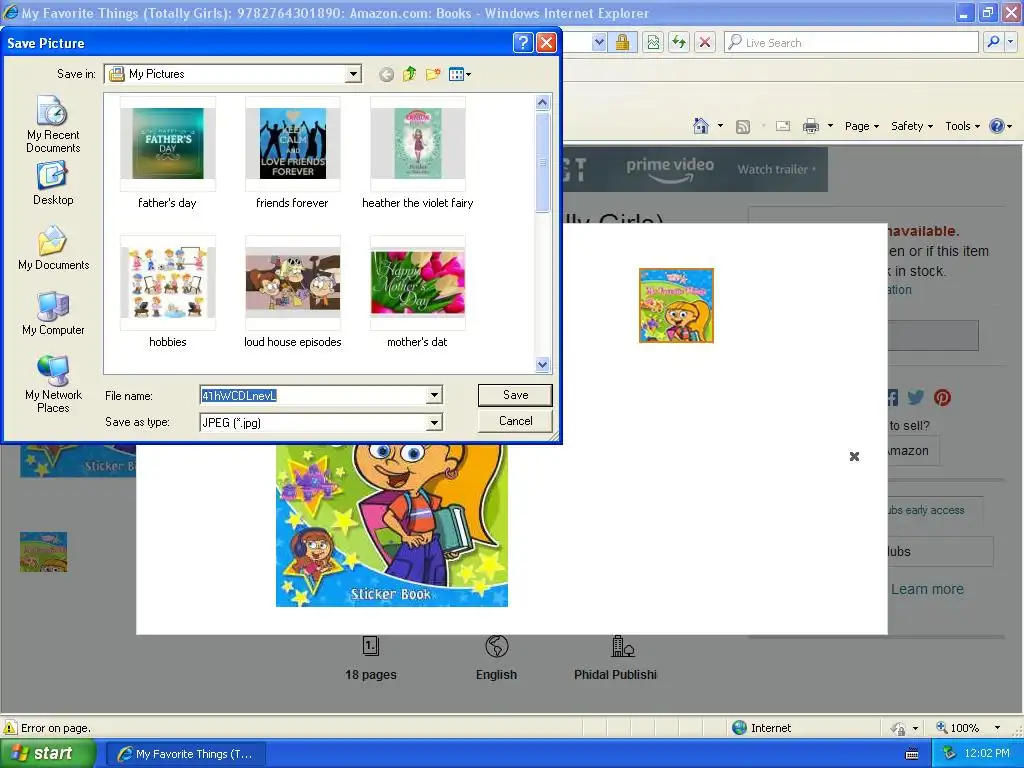Image resolution: width=1024 pixels, height=768 pixels.
Task: Open My Documents in places bar
Action: point(53,248)
